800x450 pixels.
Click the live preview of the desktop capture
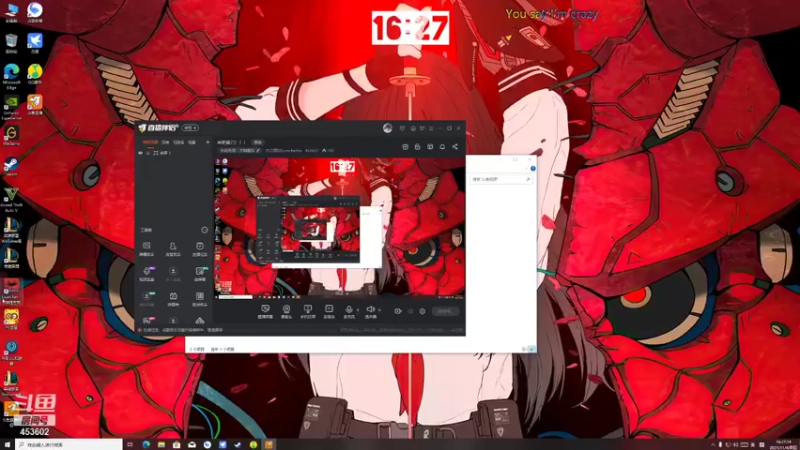click(339, 228)
